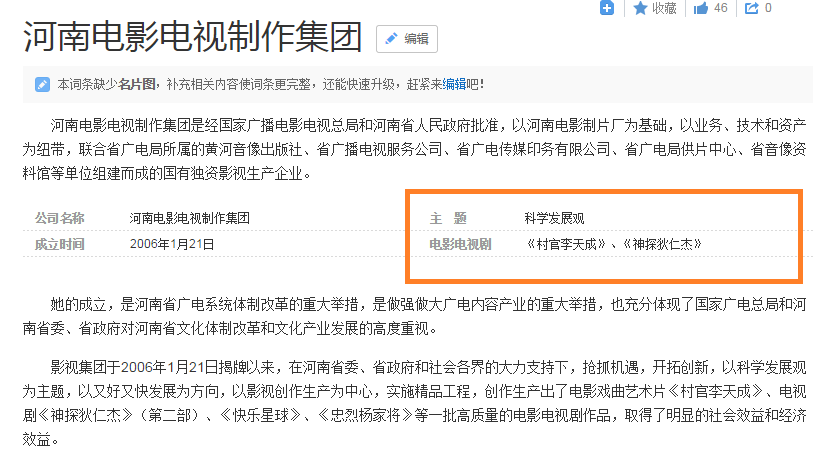The height and width of the screenshot is (452, 835).
Task: Click the page title 河南电影电视制作集团
Action: [193, 37]
